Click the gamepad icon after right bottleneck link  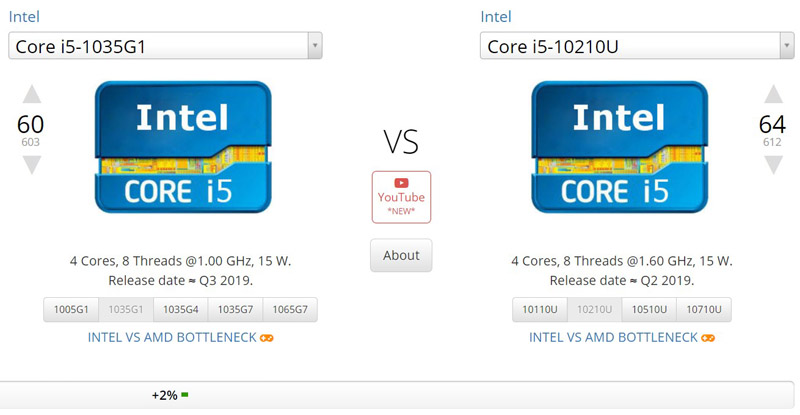[708, 338]
